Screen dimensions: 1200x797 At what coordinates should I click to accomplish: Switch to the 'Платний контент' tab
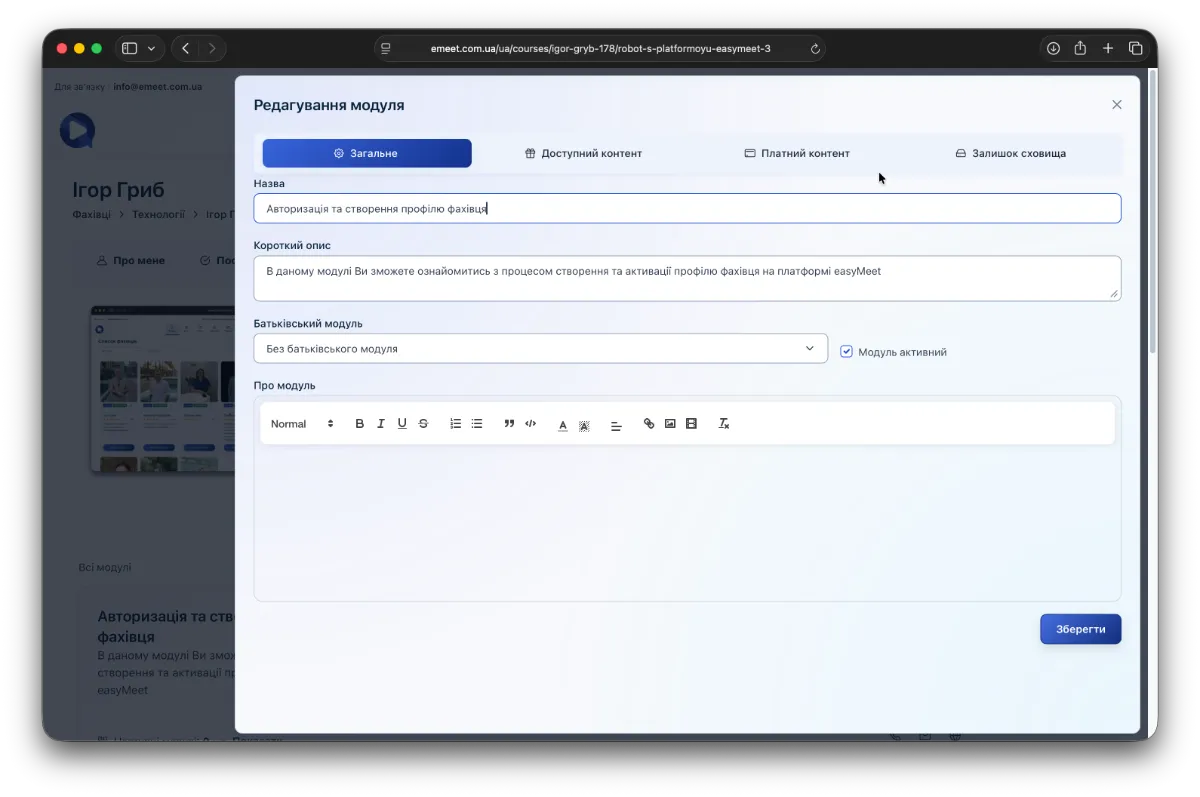pyautogui.click(x=797, y=154)
